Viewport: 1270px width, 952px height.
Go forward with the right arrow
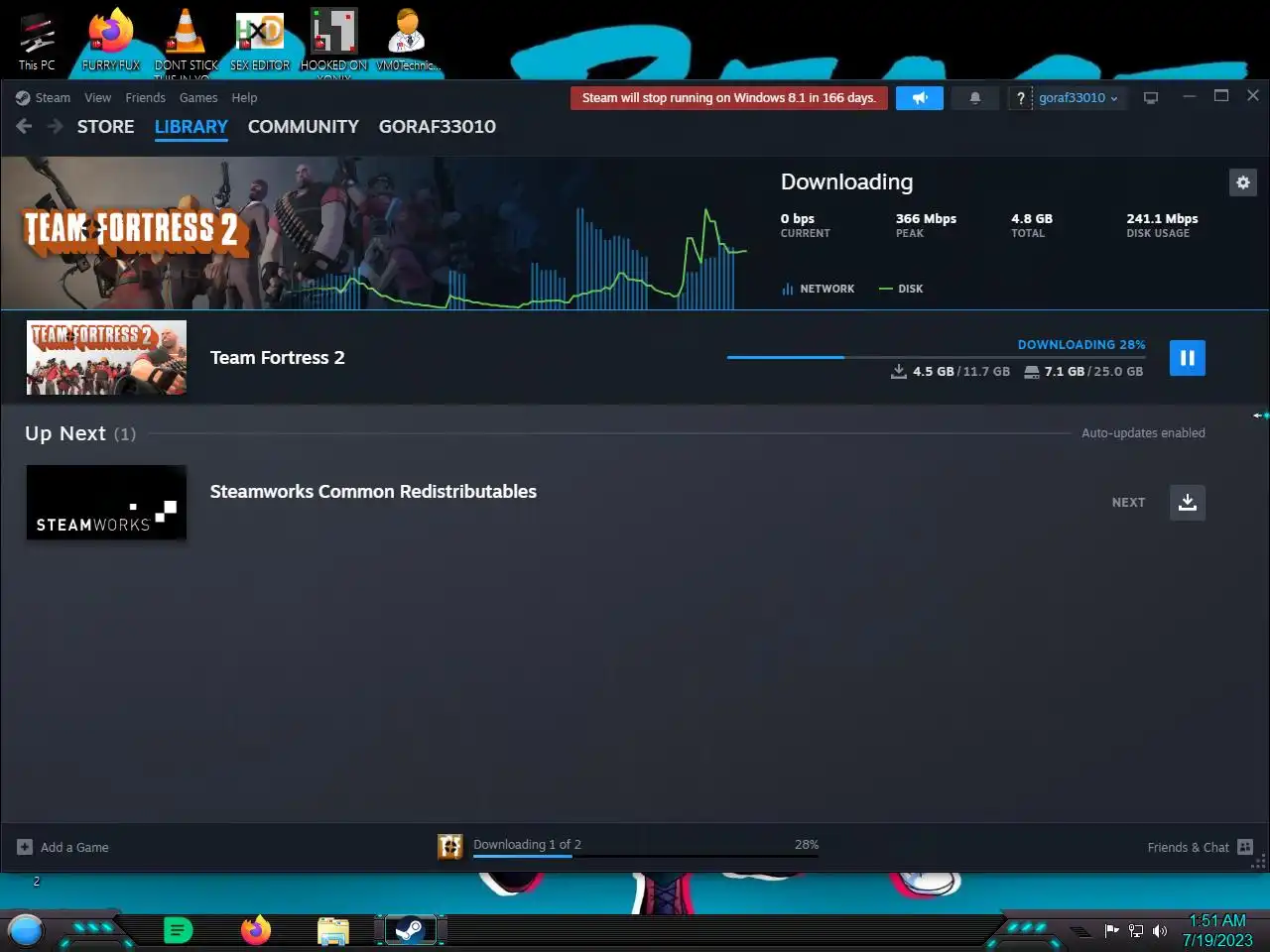56,126
